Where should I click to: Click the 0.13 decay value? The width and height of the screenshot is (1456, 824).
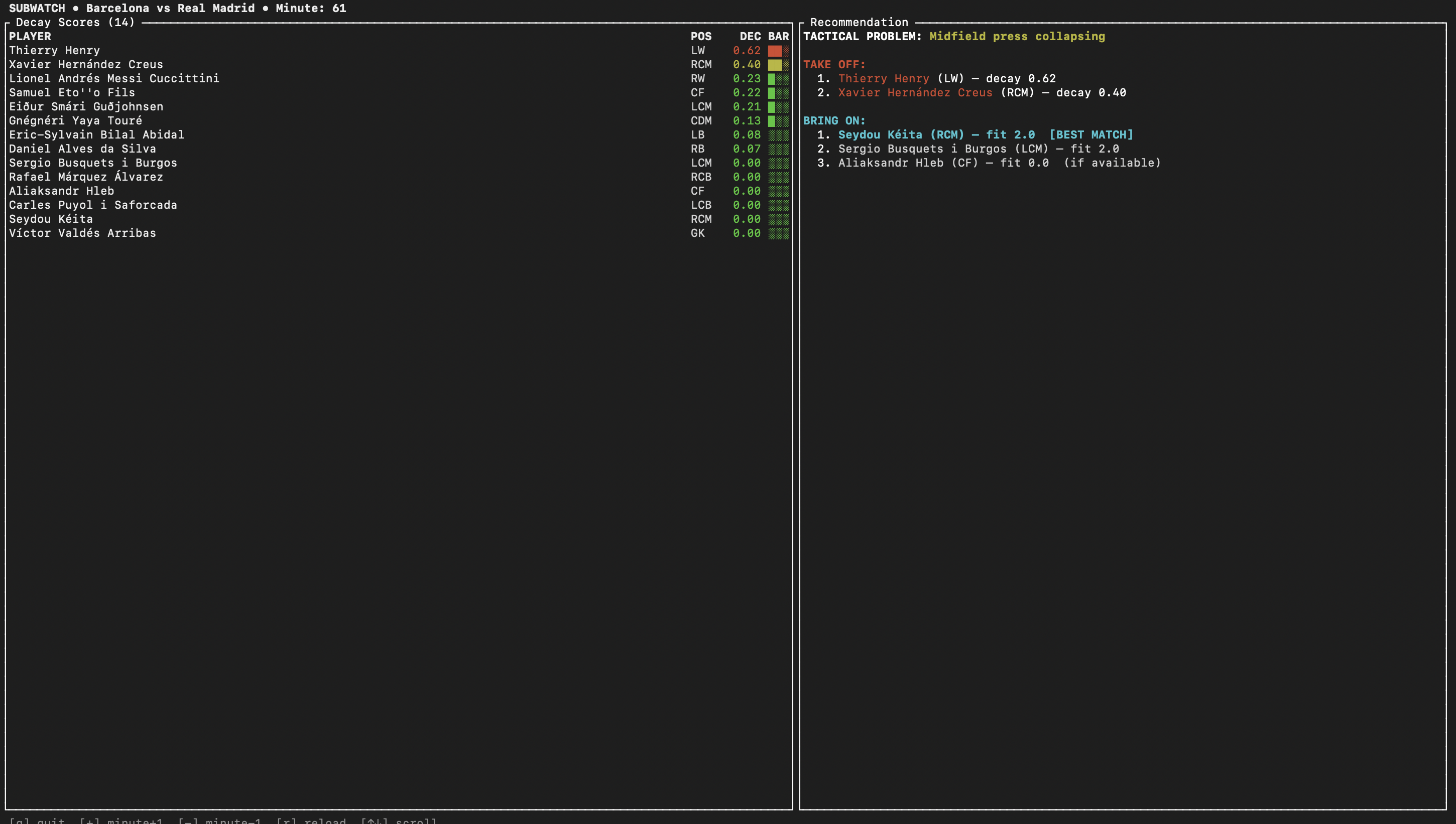747,120
